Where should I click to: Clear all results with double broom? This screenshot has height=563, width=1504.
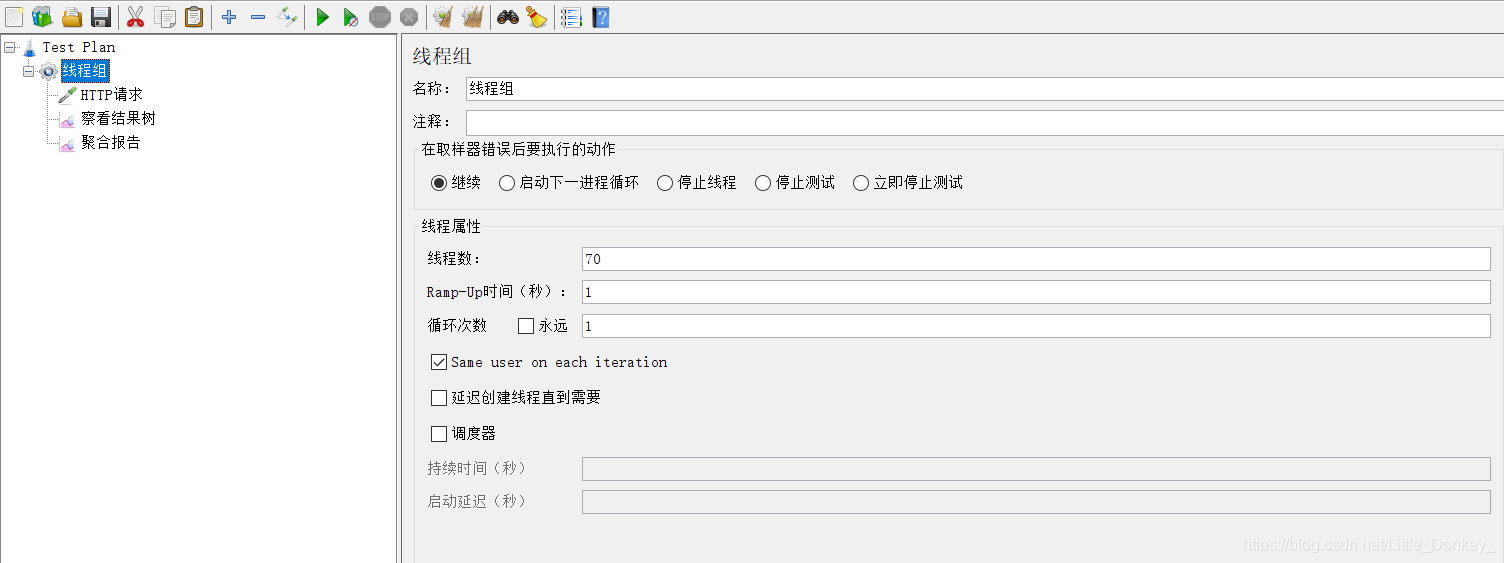click(x=473, y=17)
